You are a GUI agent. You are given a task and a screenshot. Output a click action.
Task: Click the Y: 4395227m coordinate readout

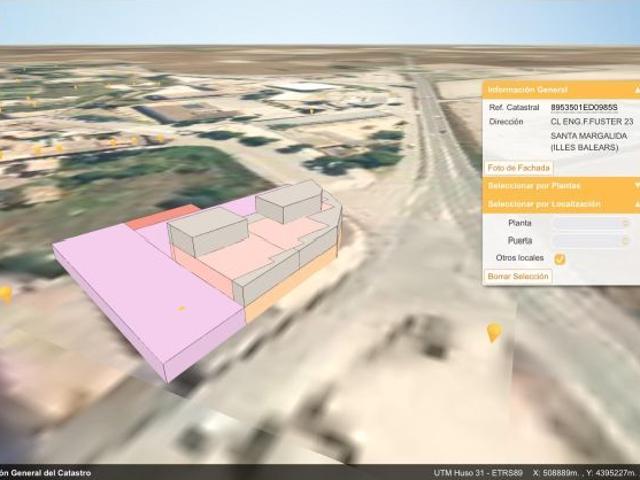(613, 473)
